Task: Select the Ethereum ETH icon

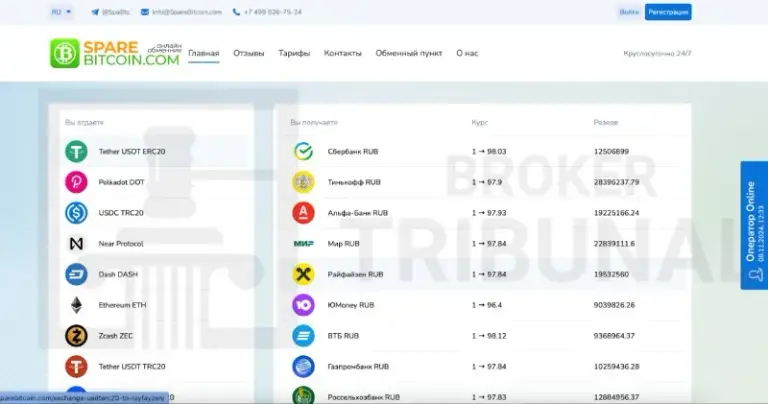Action: point(76,305)
